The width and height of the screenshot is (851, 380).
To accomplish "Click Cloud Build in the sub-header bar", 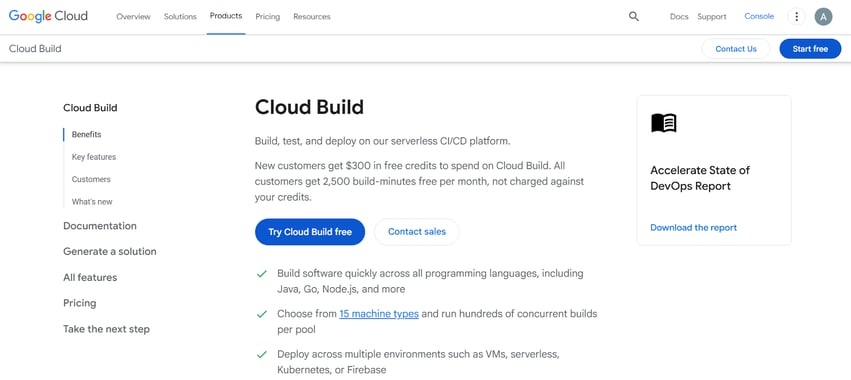I will pyautogui.click(x=35, y=49).
